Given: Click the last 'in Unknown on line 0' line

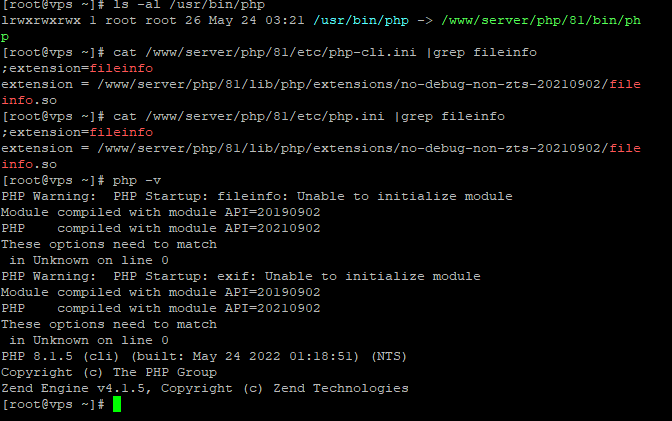Looking at the screenshot, I should 88,340.
